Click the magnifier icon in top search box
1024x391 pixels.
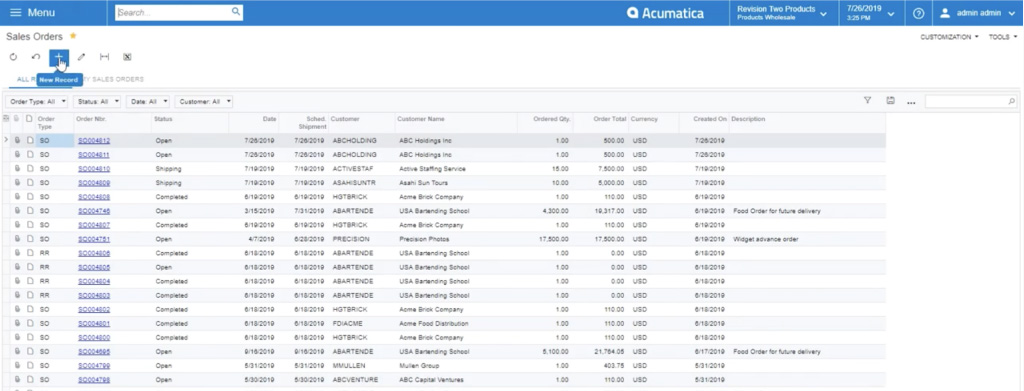click(236, 12)
